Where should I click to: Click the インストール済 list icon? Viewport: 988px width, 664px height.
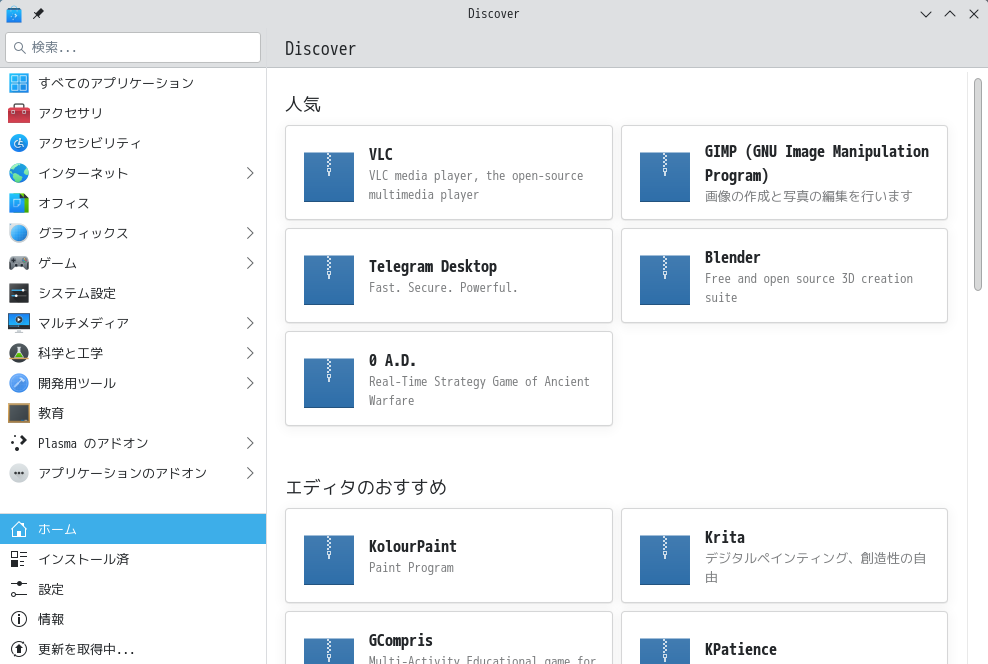pyautogui.click(x=19, y=559)
